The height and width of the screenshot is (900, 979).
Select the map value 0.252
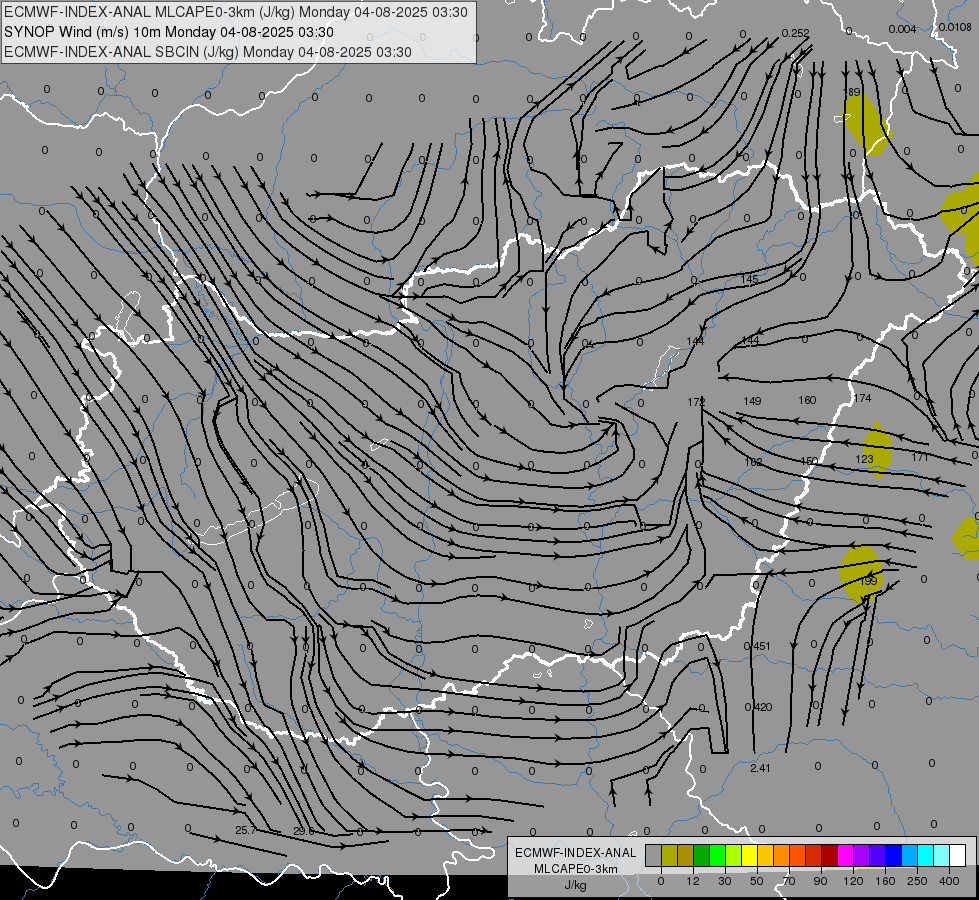[795, 33]
